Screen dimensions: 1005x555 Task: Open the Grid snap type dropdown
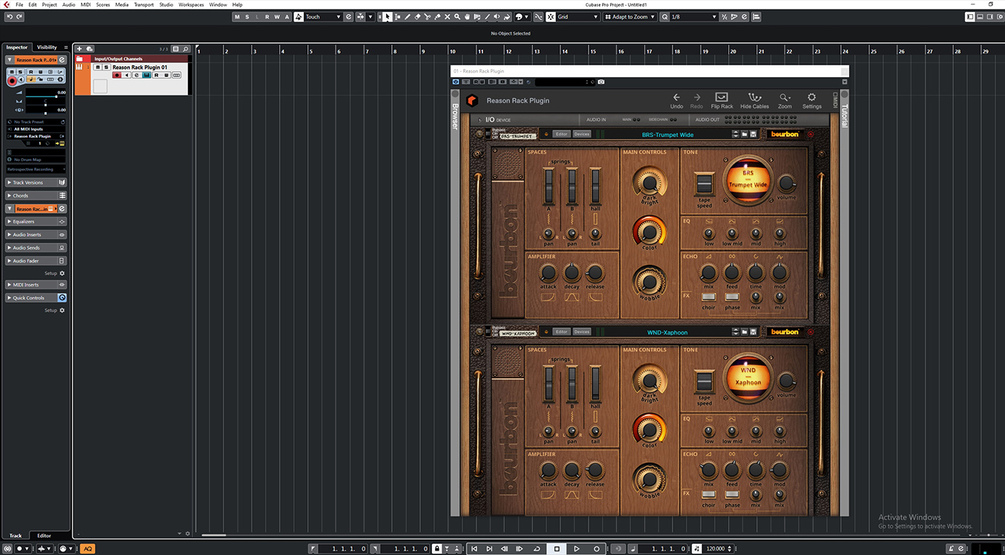577,17
